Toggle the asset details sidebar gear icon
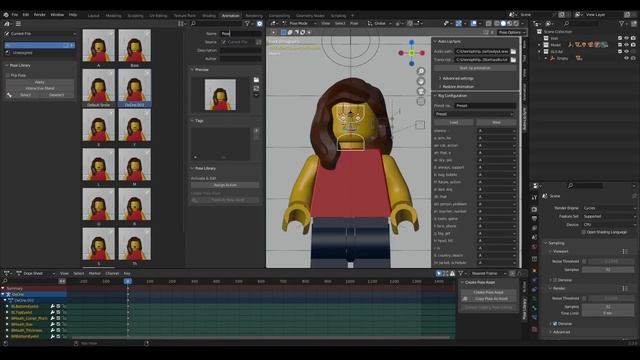Image resolution: width=640 pixels, height=360 pixels. [260, 24]
